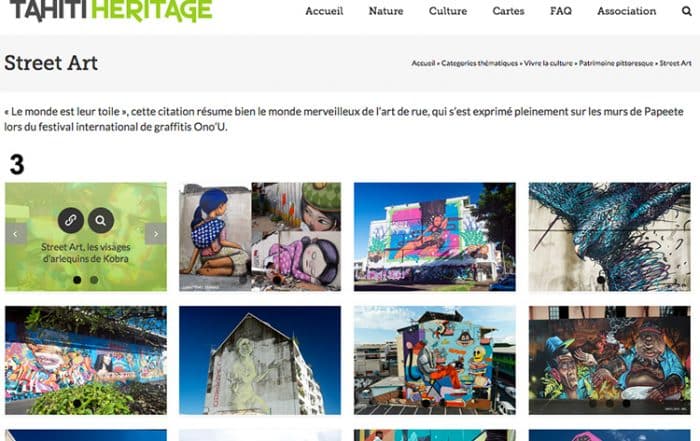Click the chain link icon on Kobra tile

point(71,220)
